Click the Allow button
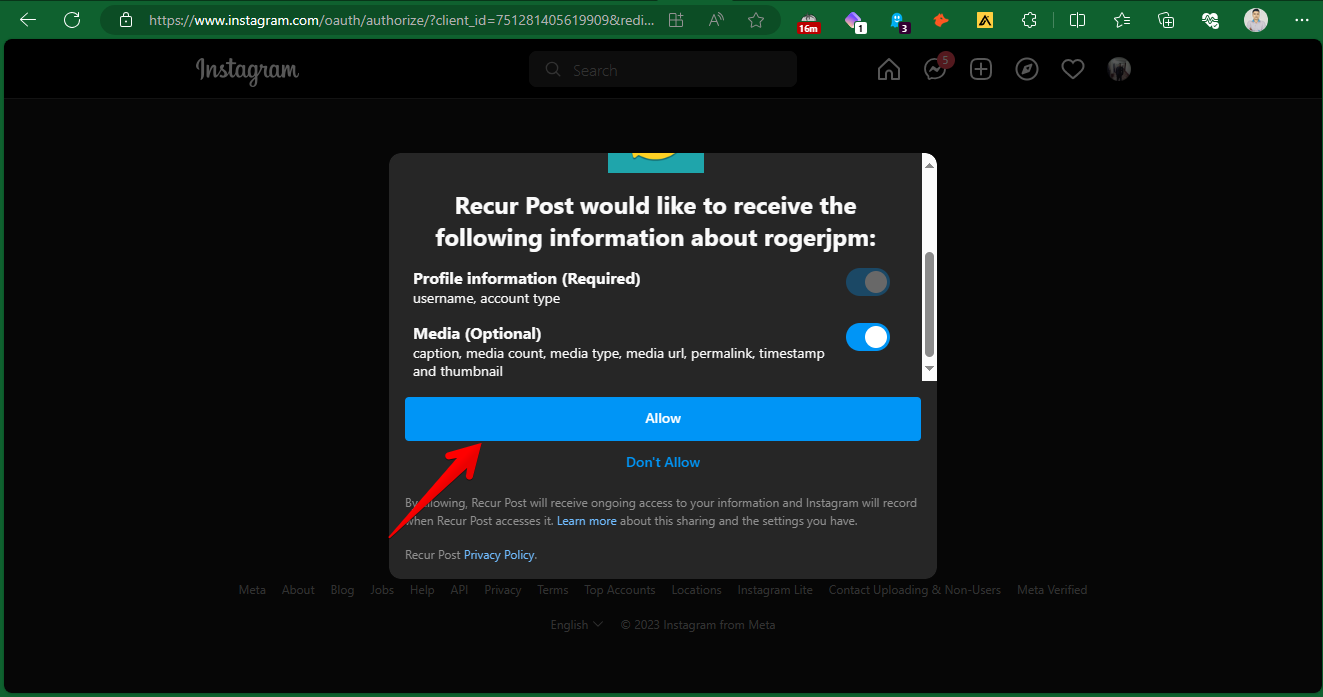1323x697 pixels. pos(662,419)
